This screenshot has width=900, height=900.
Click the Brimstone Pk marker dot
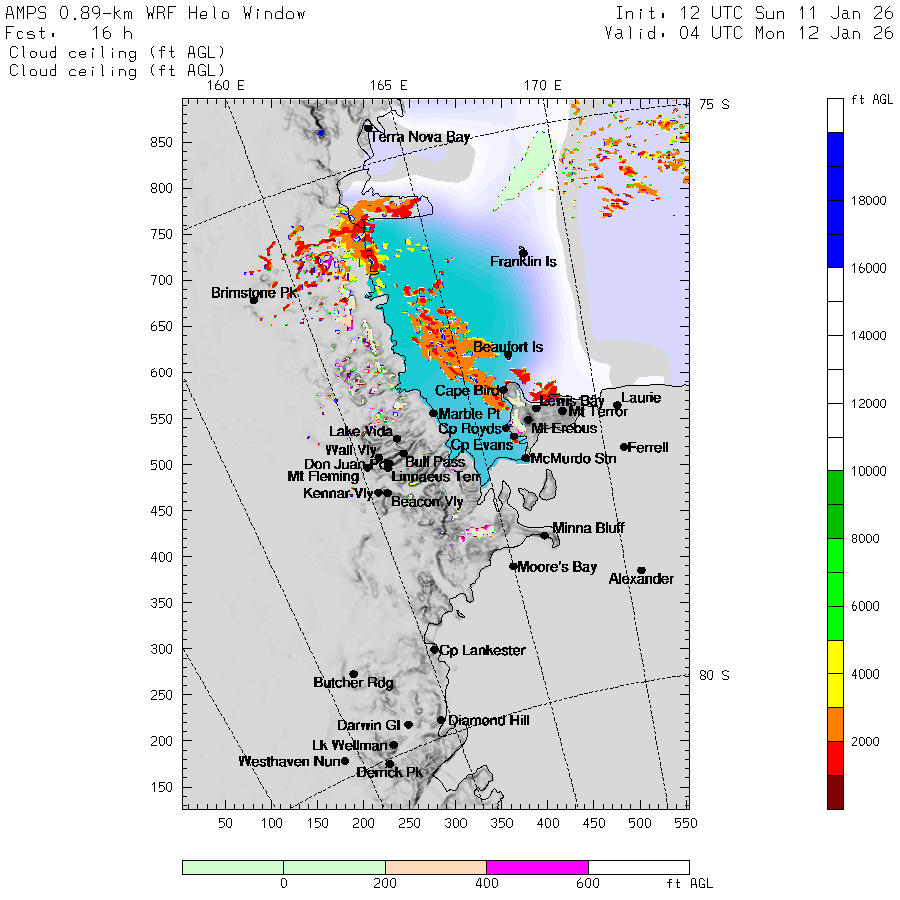(254, 299)
